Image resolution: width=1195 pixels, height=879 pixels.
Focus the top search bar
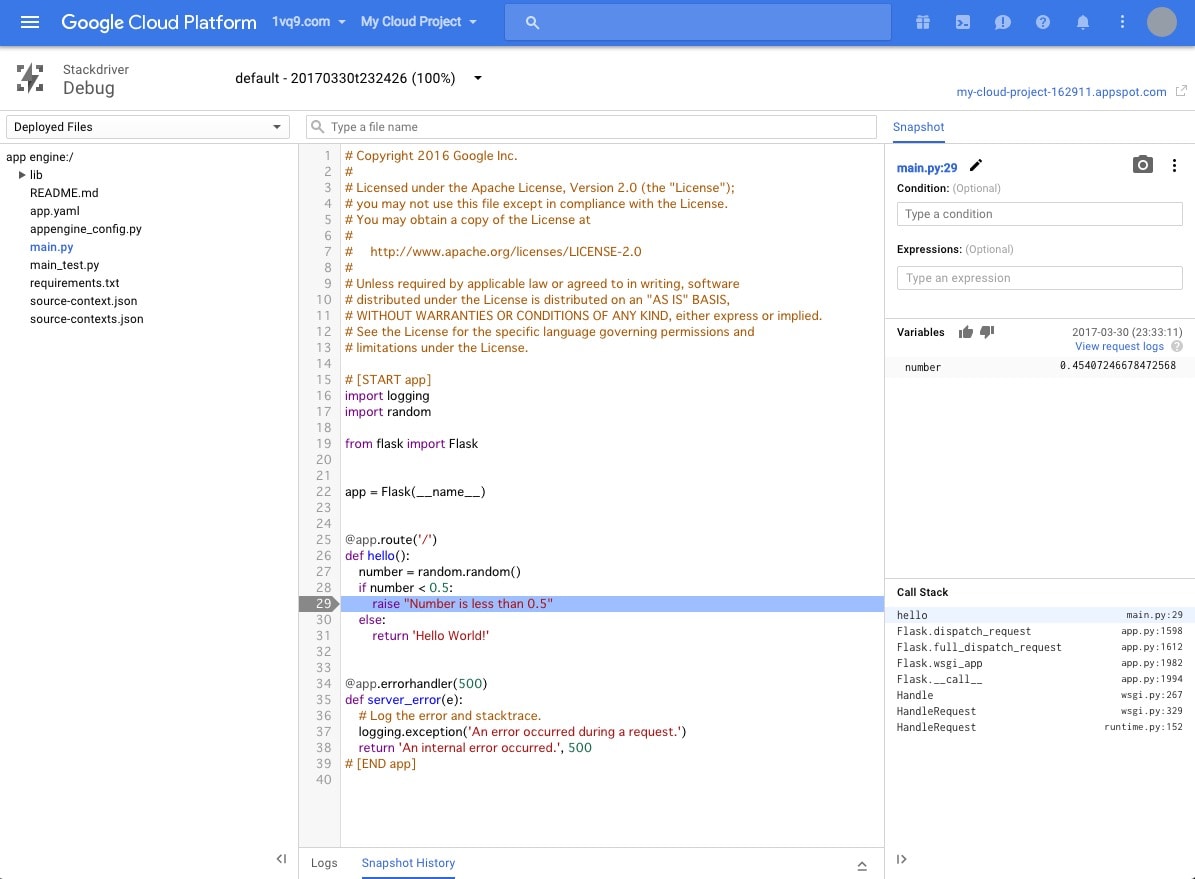(x=697, y=22)
